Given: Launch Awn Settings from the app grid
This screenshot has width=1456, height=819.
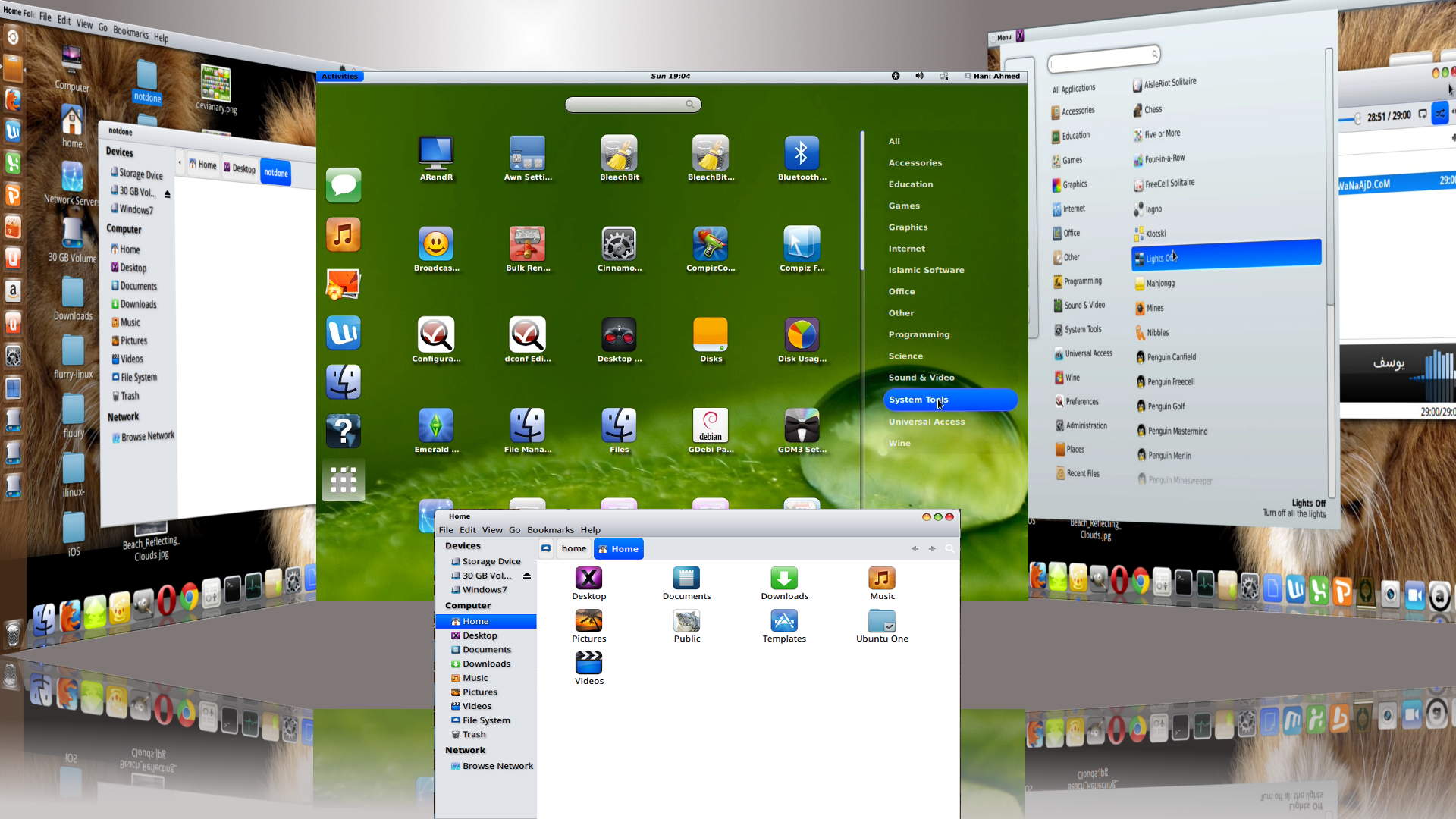Looking at the screenshot, I should click(528, 153).
